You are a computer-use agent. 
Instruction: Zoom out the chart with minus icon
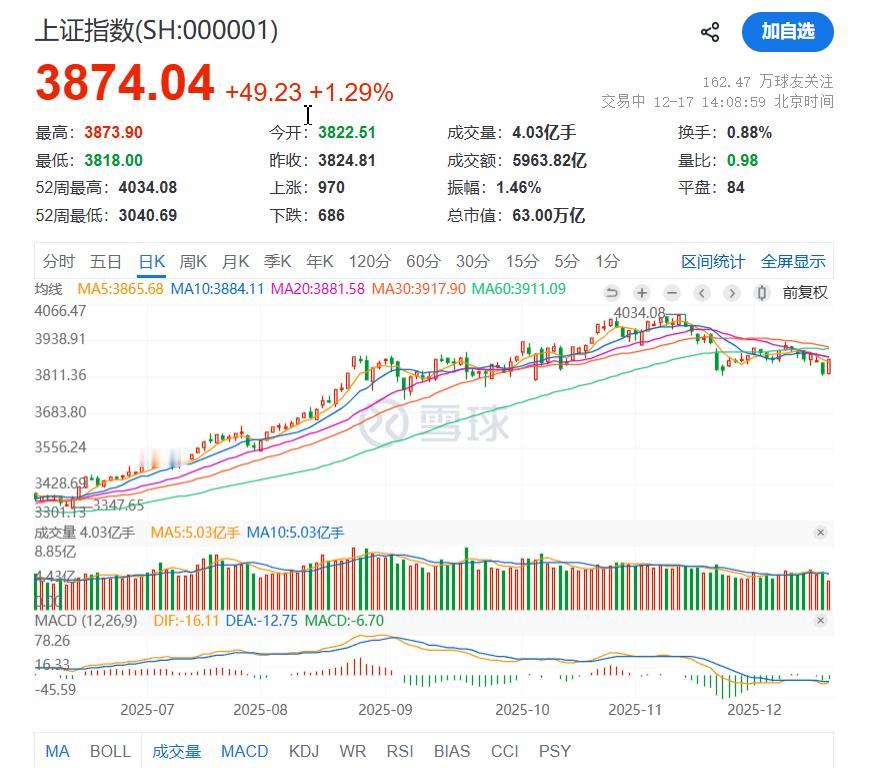click(671, 293)
